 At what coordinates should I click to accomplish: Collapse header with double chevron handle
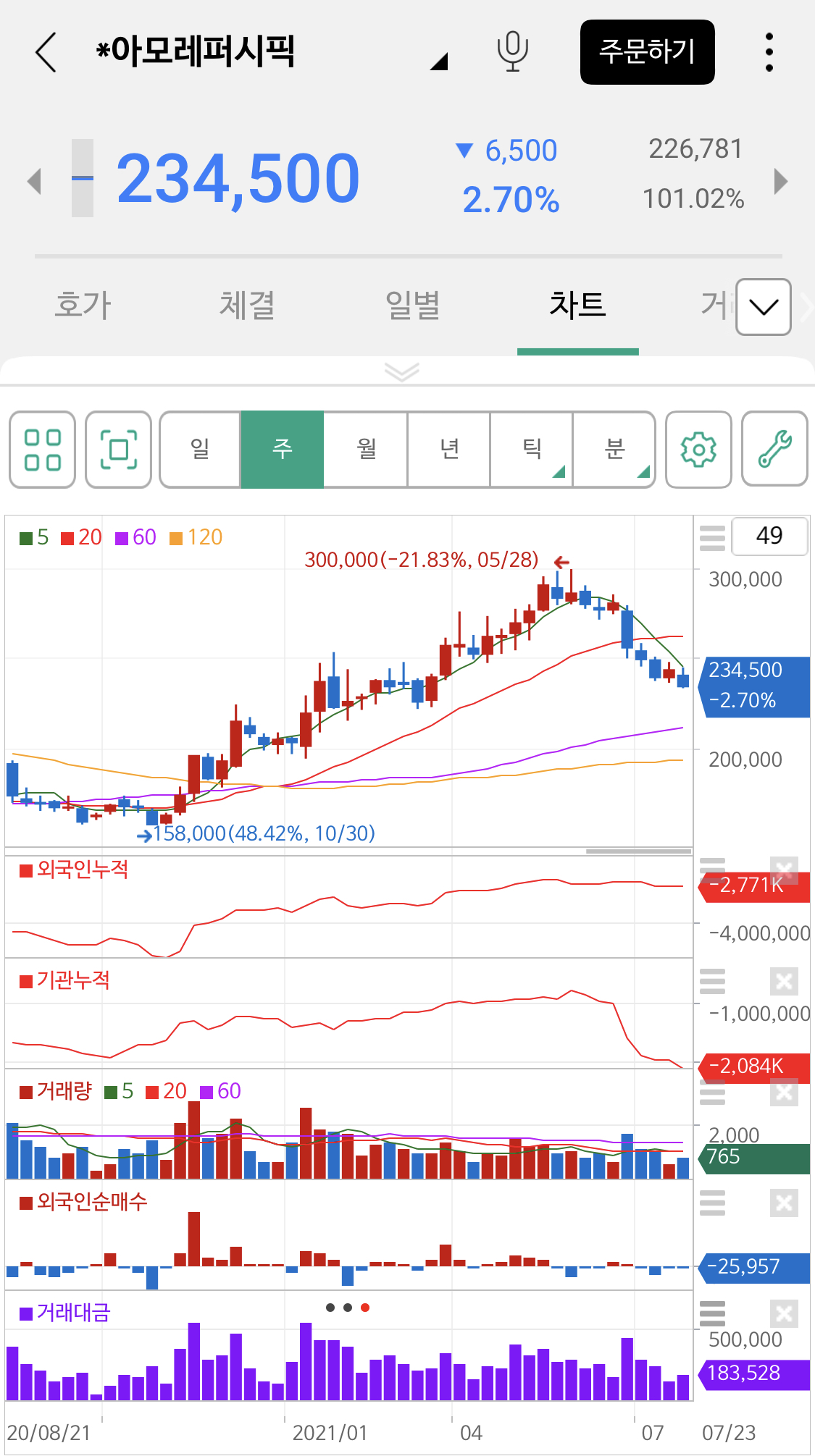[x=402, y=371]
